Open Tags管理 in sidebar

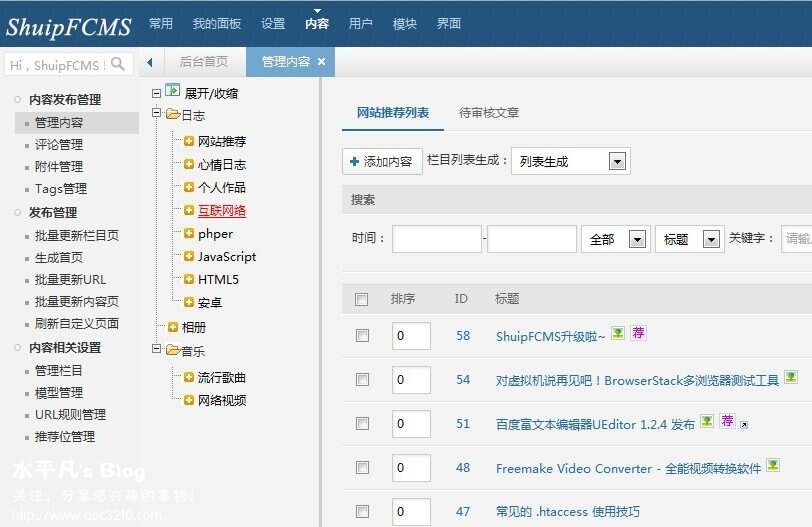click(61, 188)
